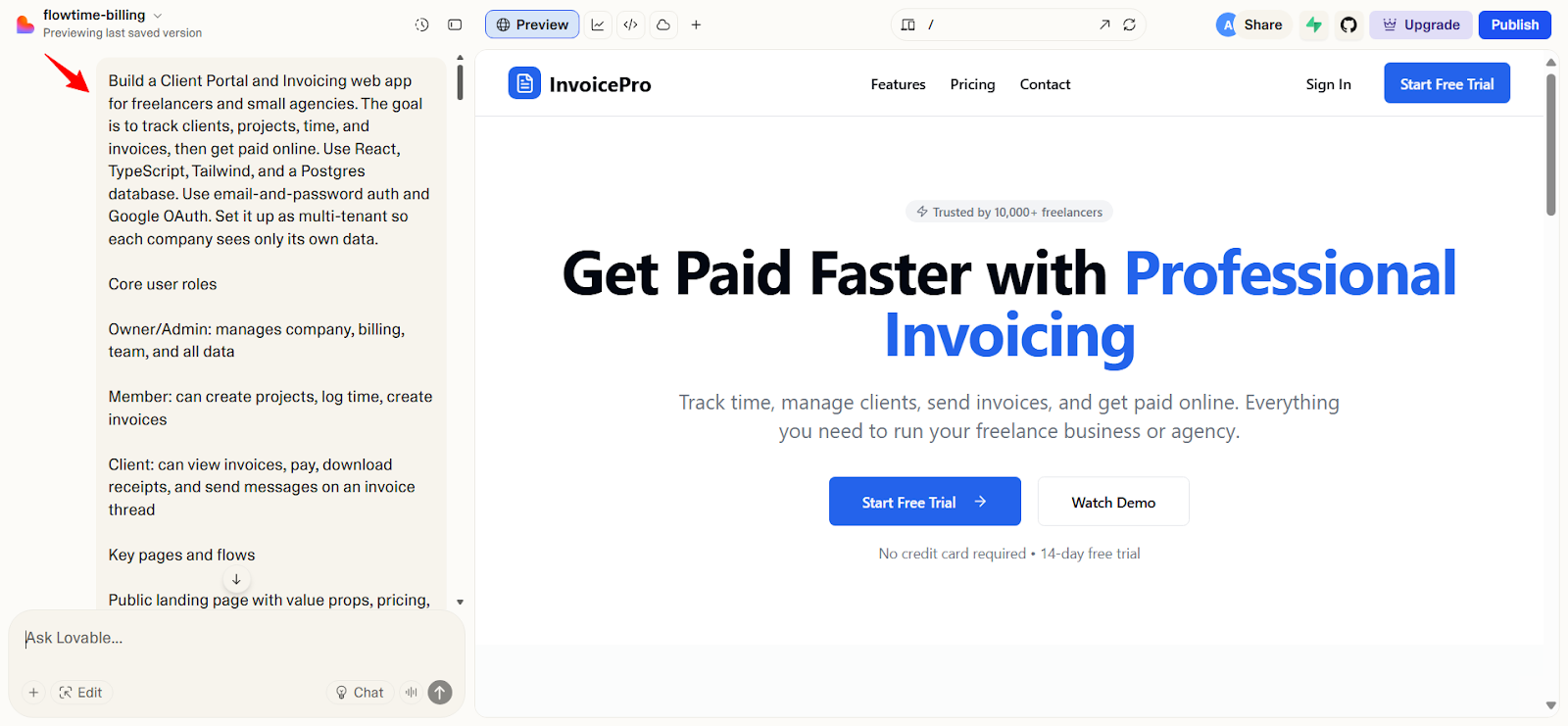Click the Lovable heart logo icon
Image resolution: width=1568 pixels, height=726 pixels.
pyautogui.click(x=25, y=24)
